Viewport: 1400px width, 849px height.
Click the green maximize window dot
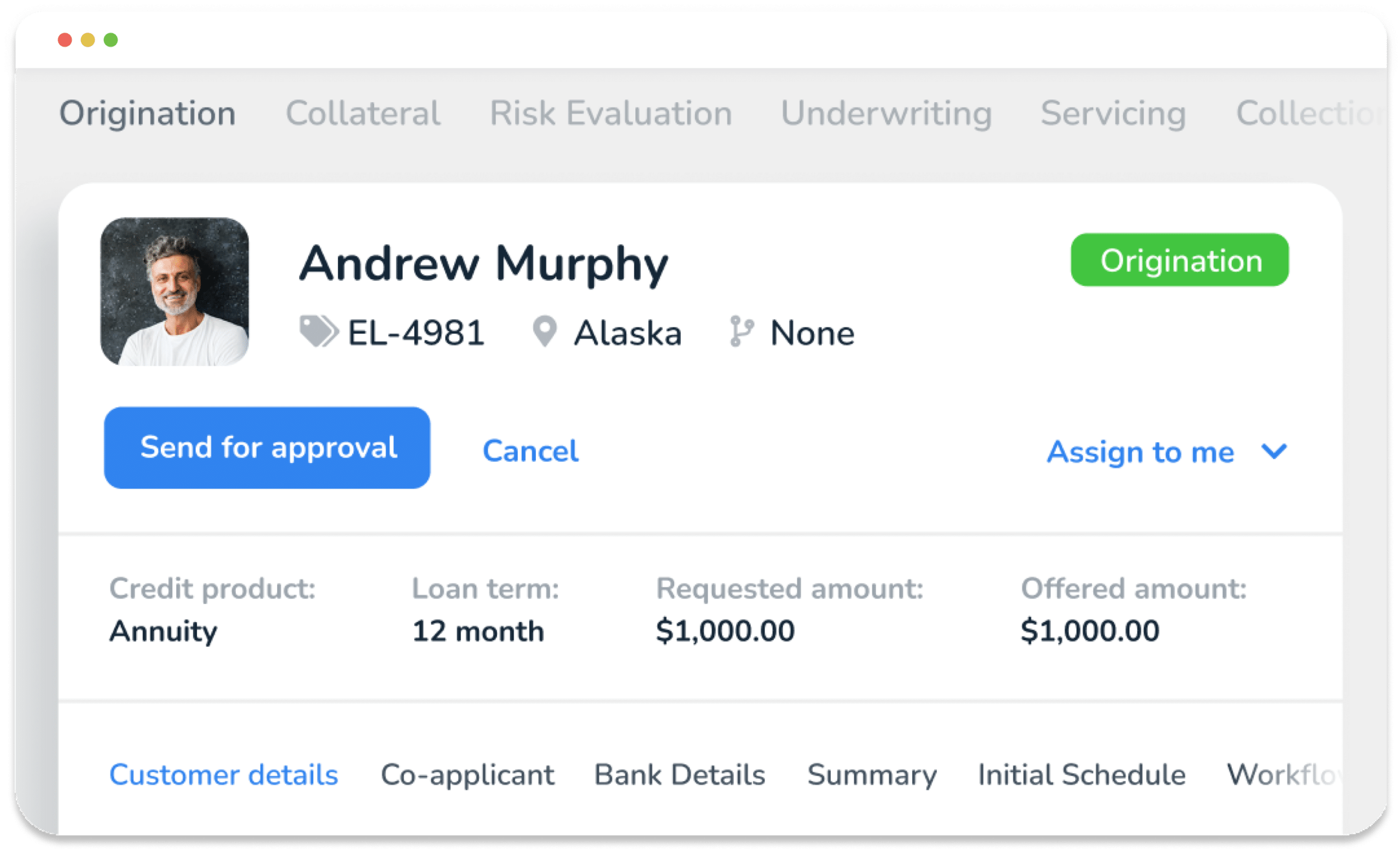[x=111, y=40]
